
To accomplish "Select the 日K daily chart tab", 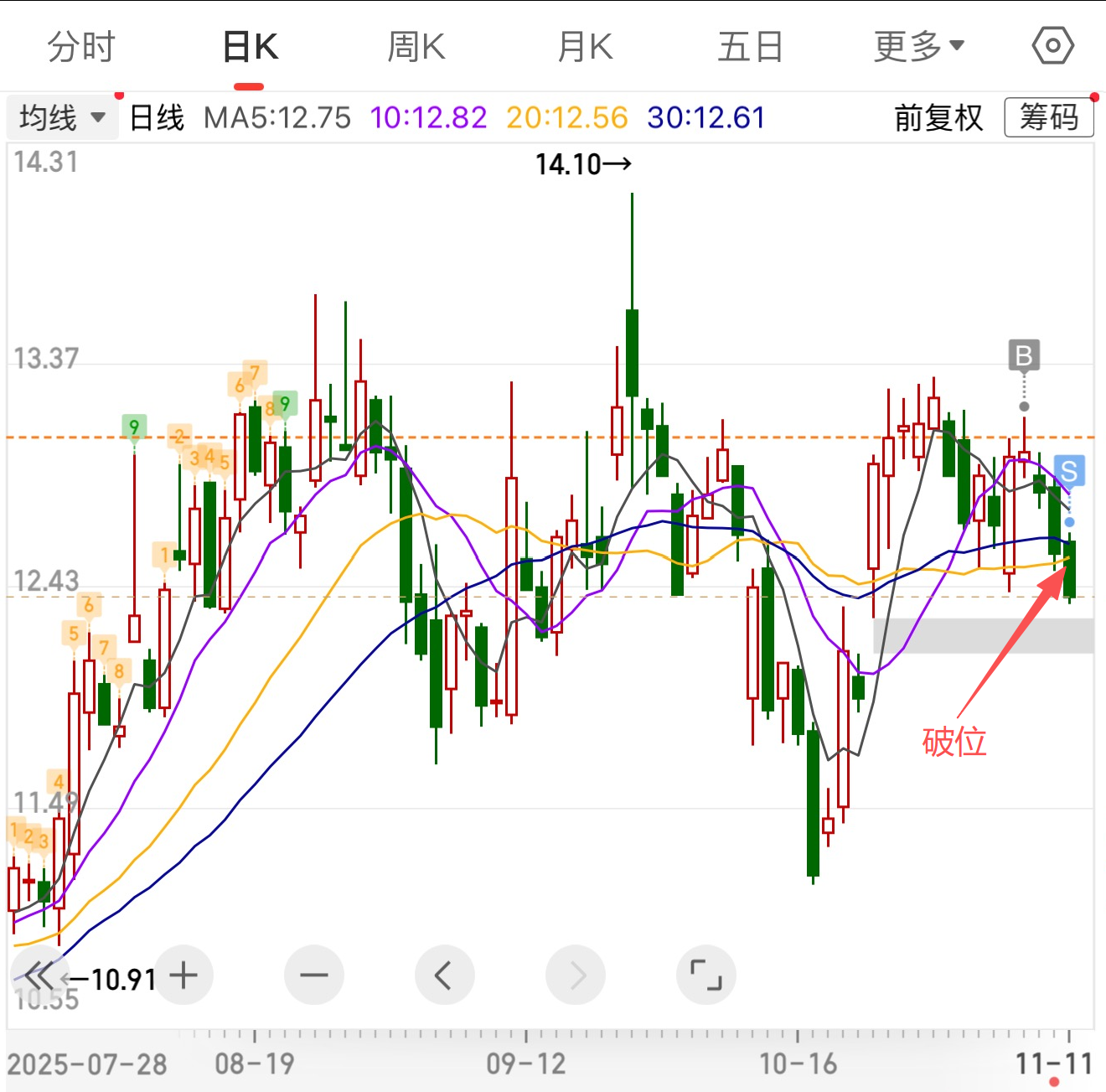I will coord(250,47).
